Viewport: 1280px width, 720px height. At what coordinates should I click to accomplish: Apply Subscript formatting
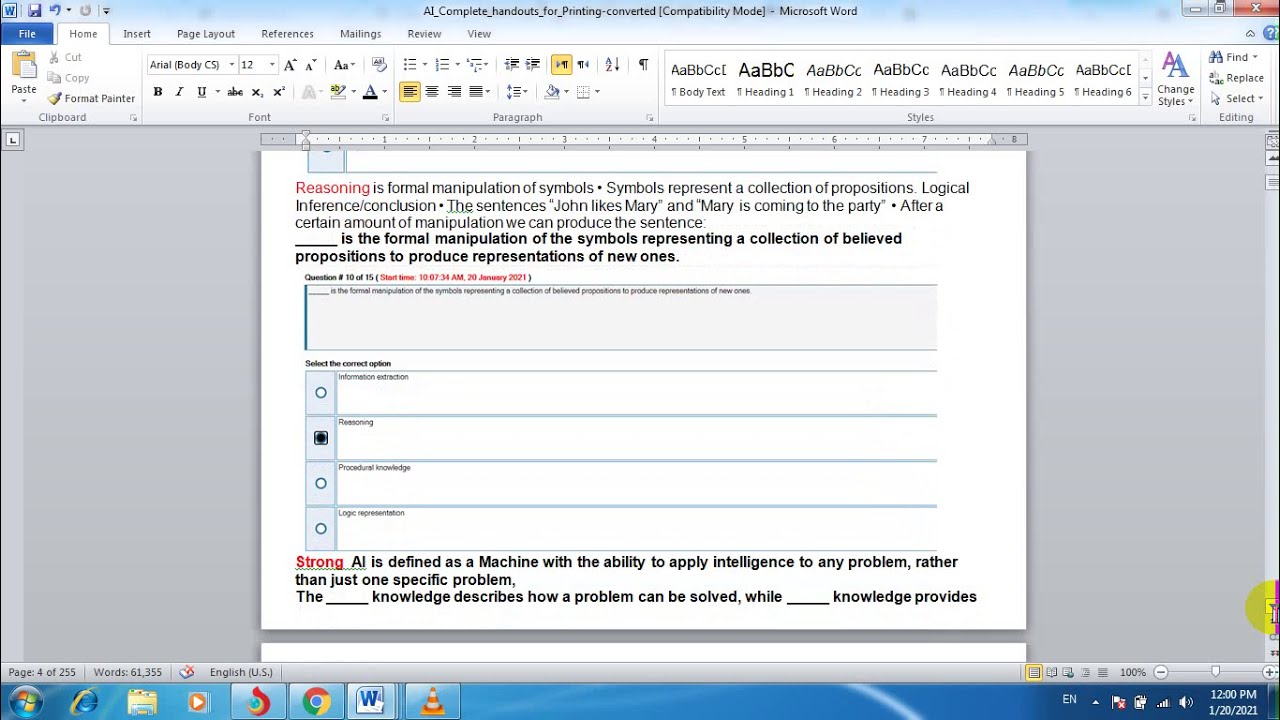pos(257,91)
